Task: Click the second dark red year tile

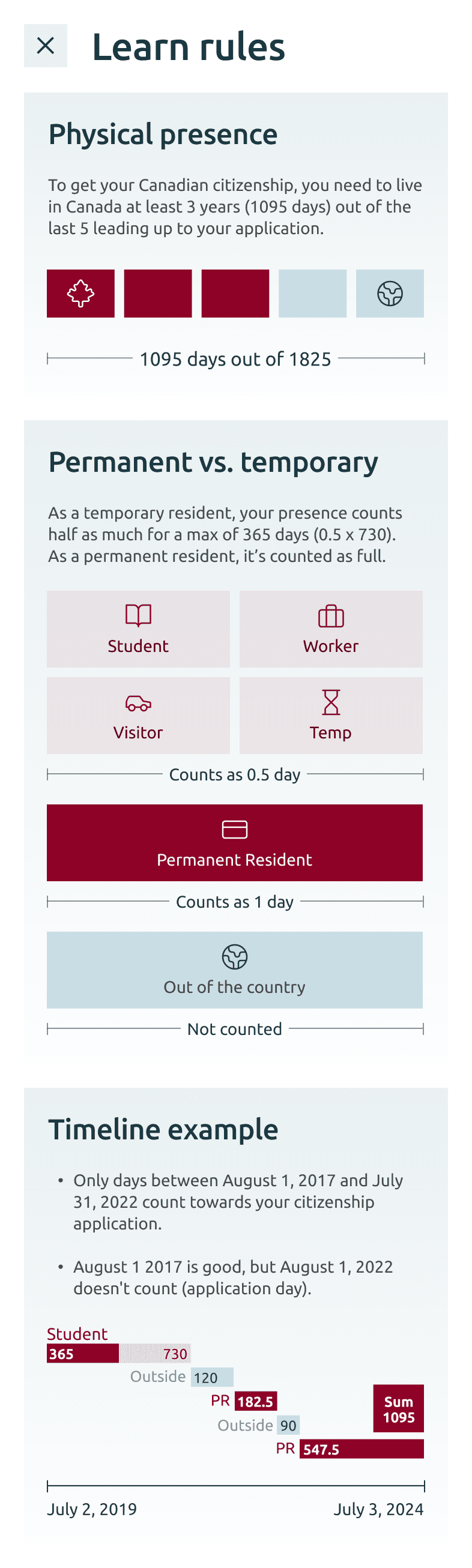Action: coord(158,294)
